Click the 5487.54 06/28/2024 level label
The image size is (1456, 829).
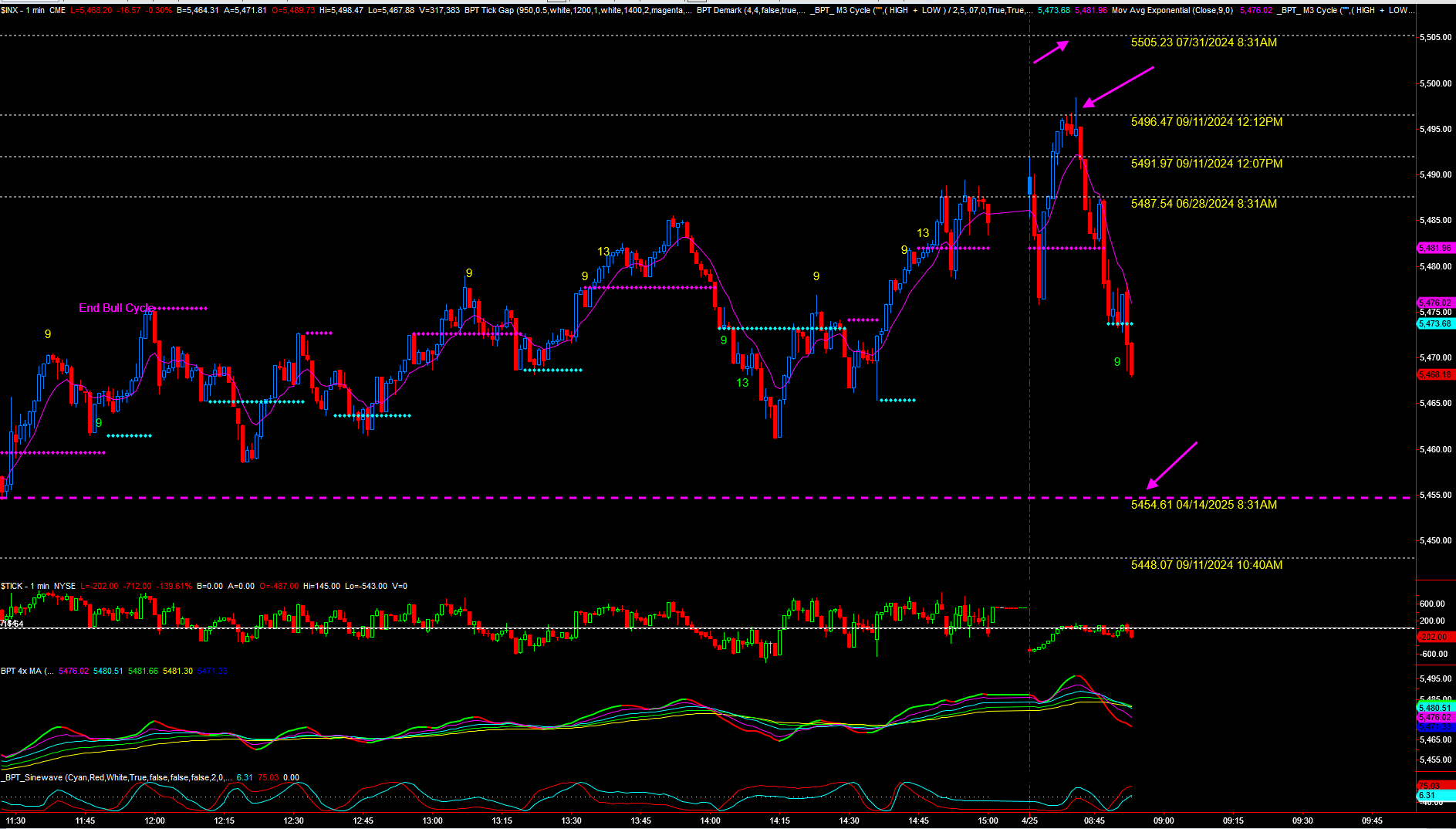[1203, 204]
